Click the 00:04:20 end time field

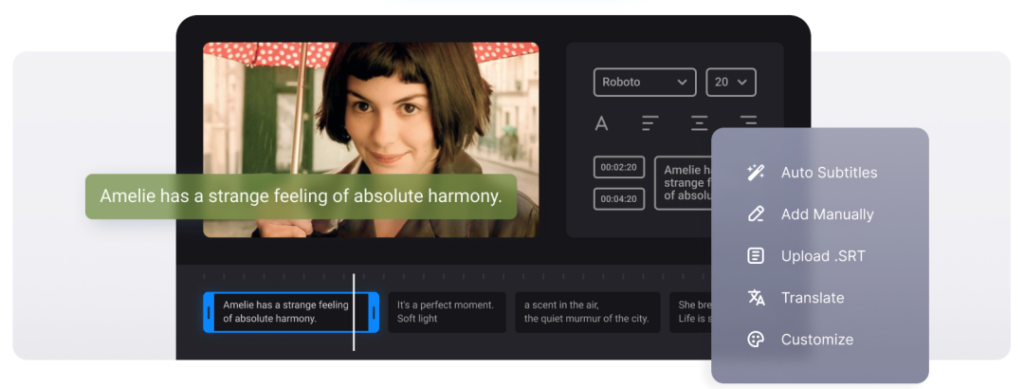pyautogui.click(x=619, y=199)
